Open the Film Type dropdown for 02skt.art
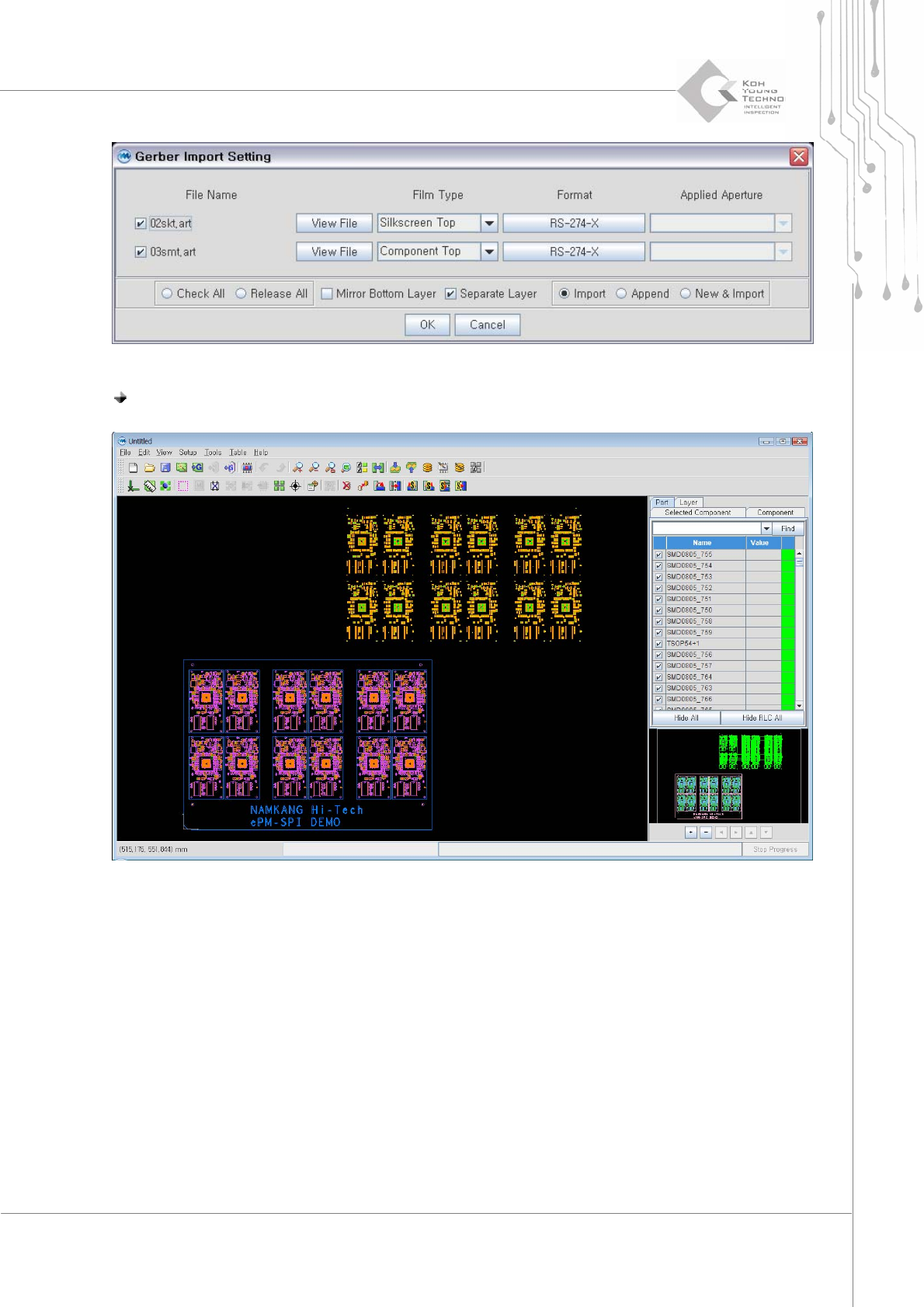This screenshot has height=1307, width=924. [489, 224]
